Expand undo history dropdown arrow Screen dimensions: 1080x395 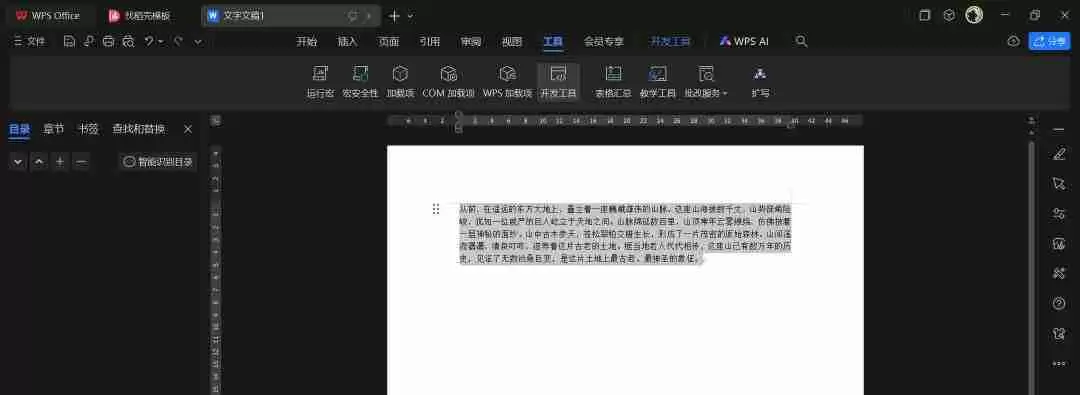click(x=161, y=41)
